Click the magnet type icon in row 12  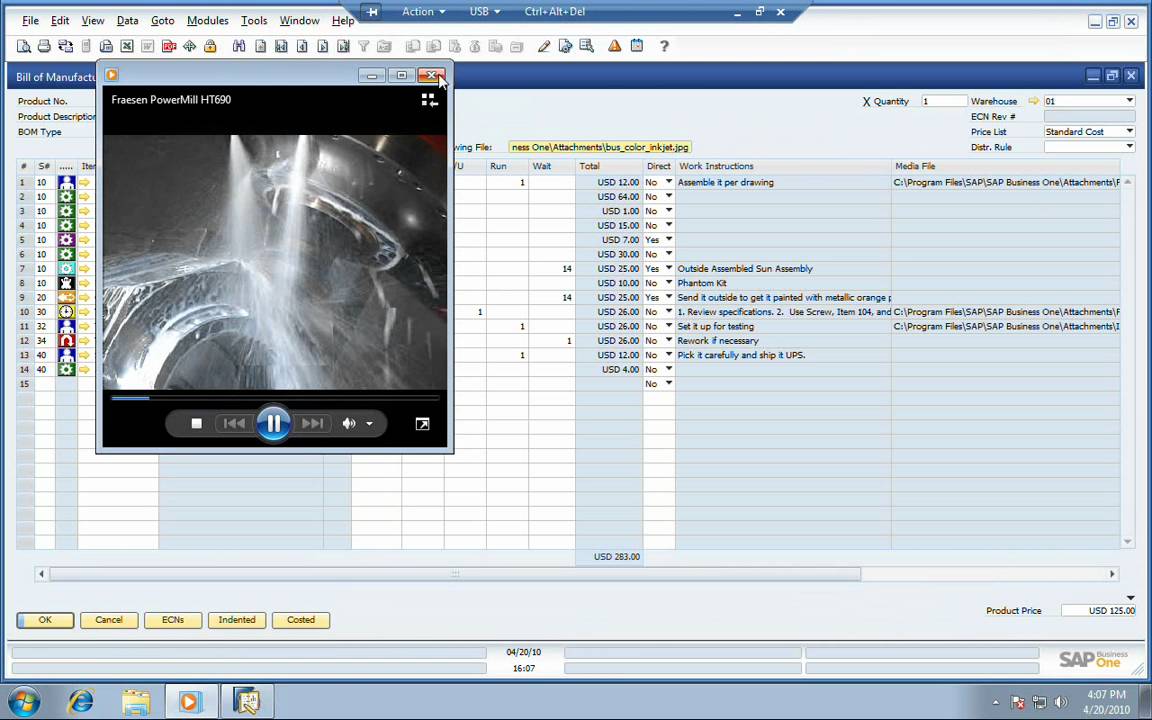point(66,341)
